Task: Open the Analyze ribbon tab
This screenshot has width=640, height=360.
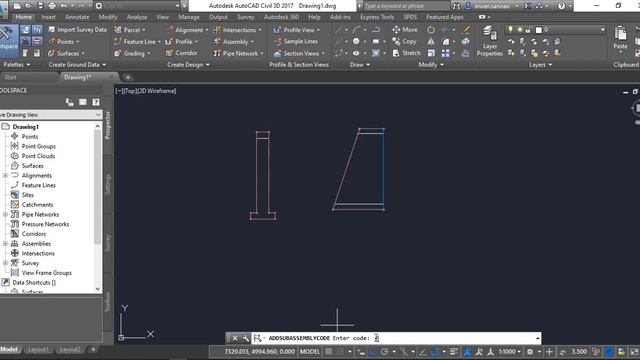Action: pyautogui.click(x=136, y=17)
